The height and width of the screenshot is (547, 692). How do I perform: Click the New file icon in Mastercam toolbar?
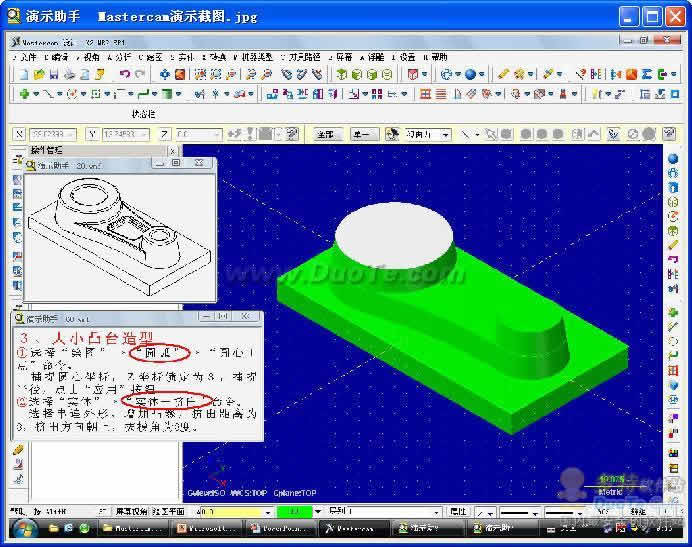23,75
